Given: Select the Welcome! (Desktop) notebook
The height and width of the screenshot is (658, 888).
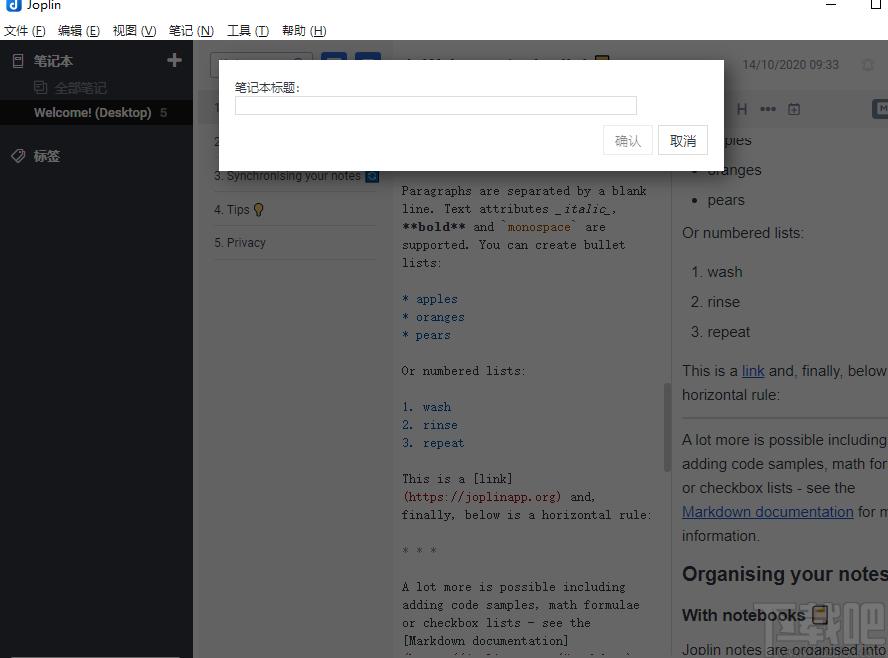Looking at the screenshot, I should coord(96,112).
